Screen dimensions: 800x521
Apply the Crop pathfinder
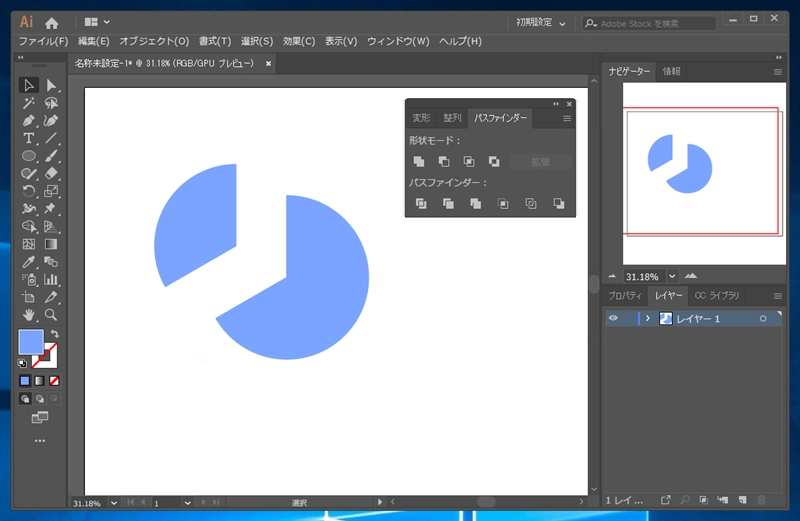coord(503,204)
